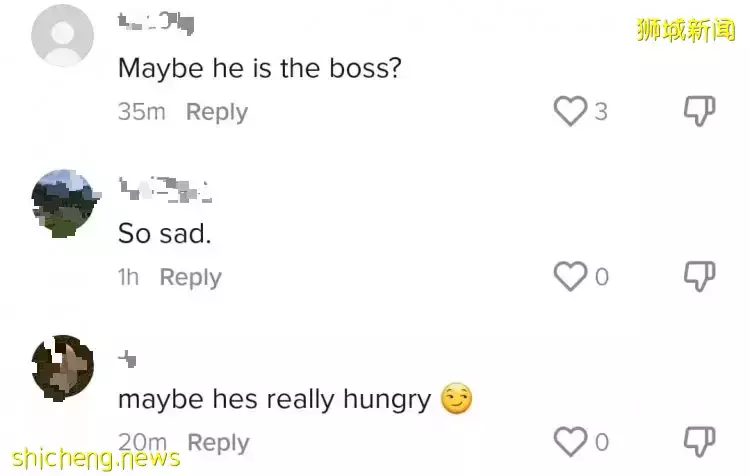Click the 35m timestamp on the first comment

coord(141,112)
